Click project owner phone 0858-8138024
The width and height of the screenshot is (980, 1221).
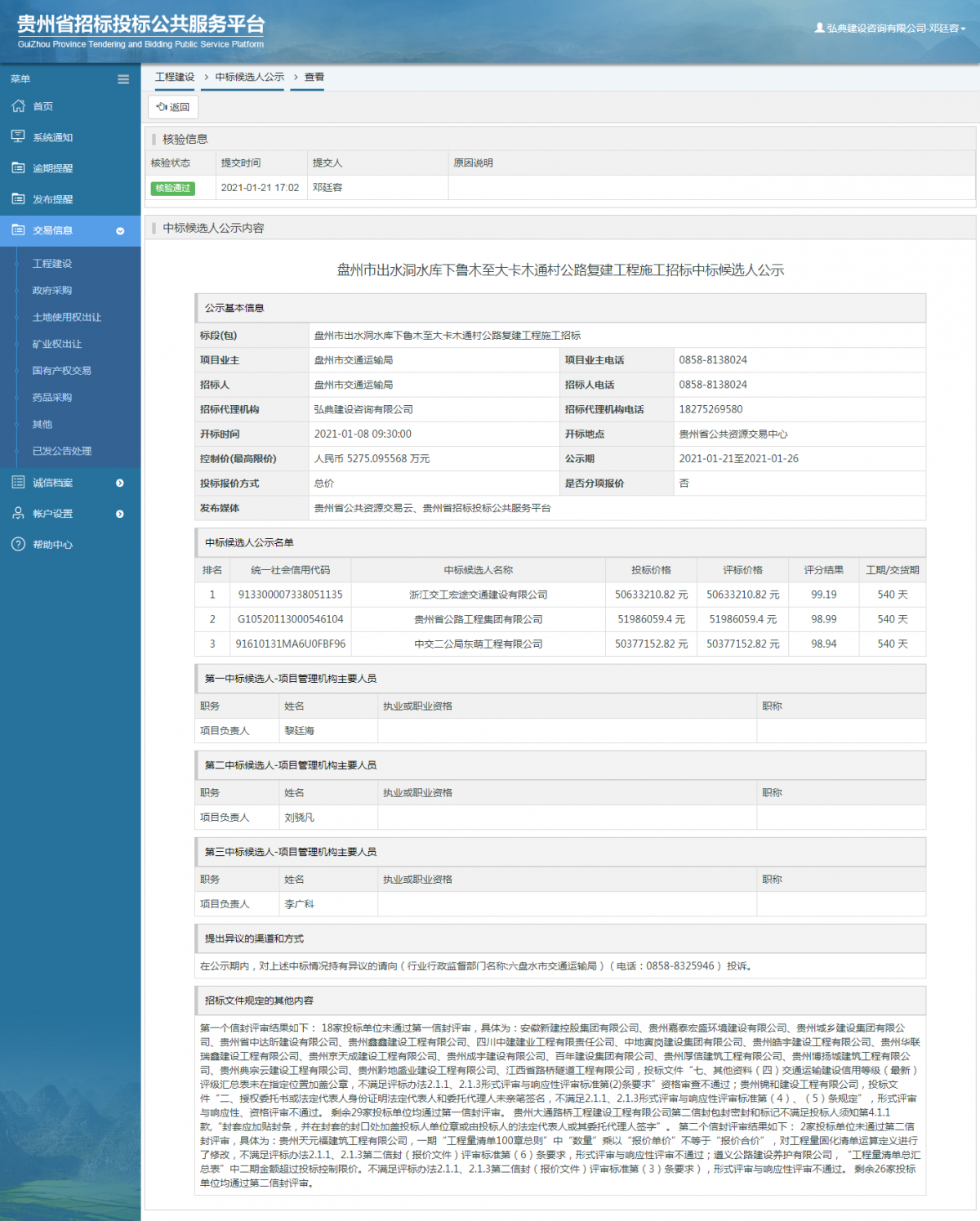tap(713, 360)
